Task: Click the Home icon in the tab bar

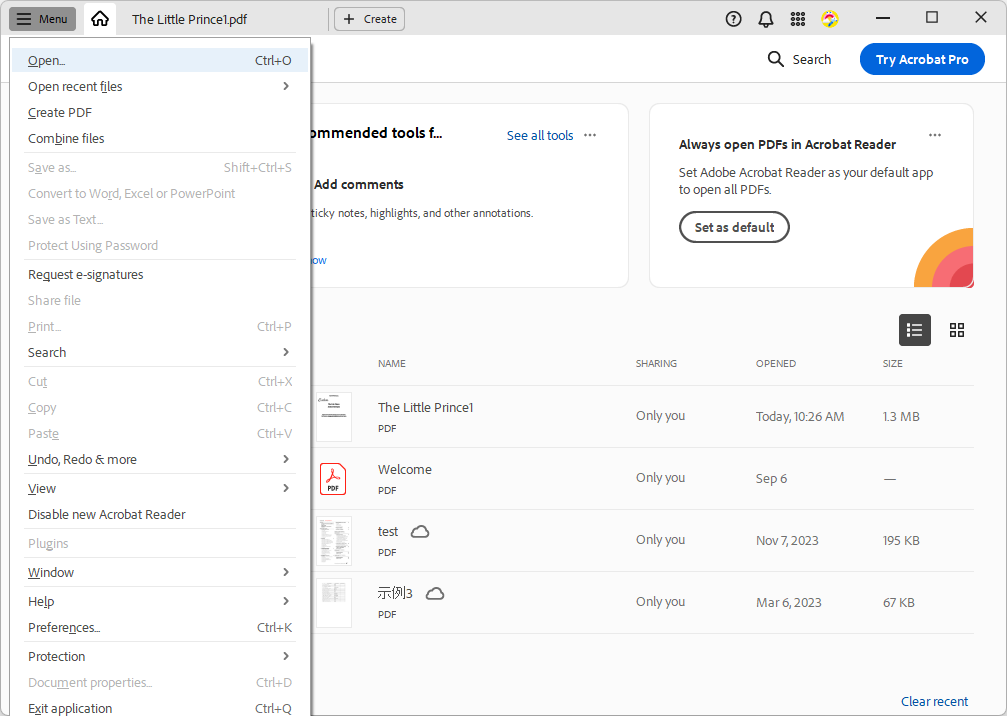Action: click(99, 19)
